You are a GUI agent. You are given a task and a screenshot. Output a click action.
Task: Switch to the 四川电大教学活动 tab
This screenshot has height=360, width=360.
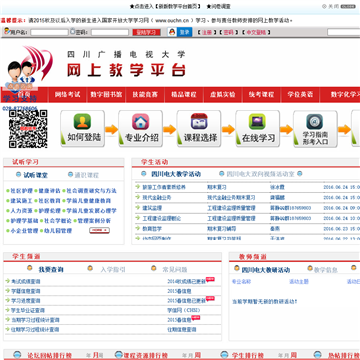(176, 174)
